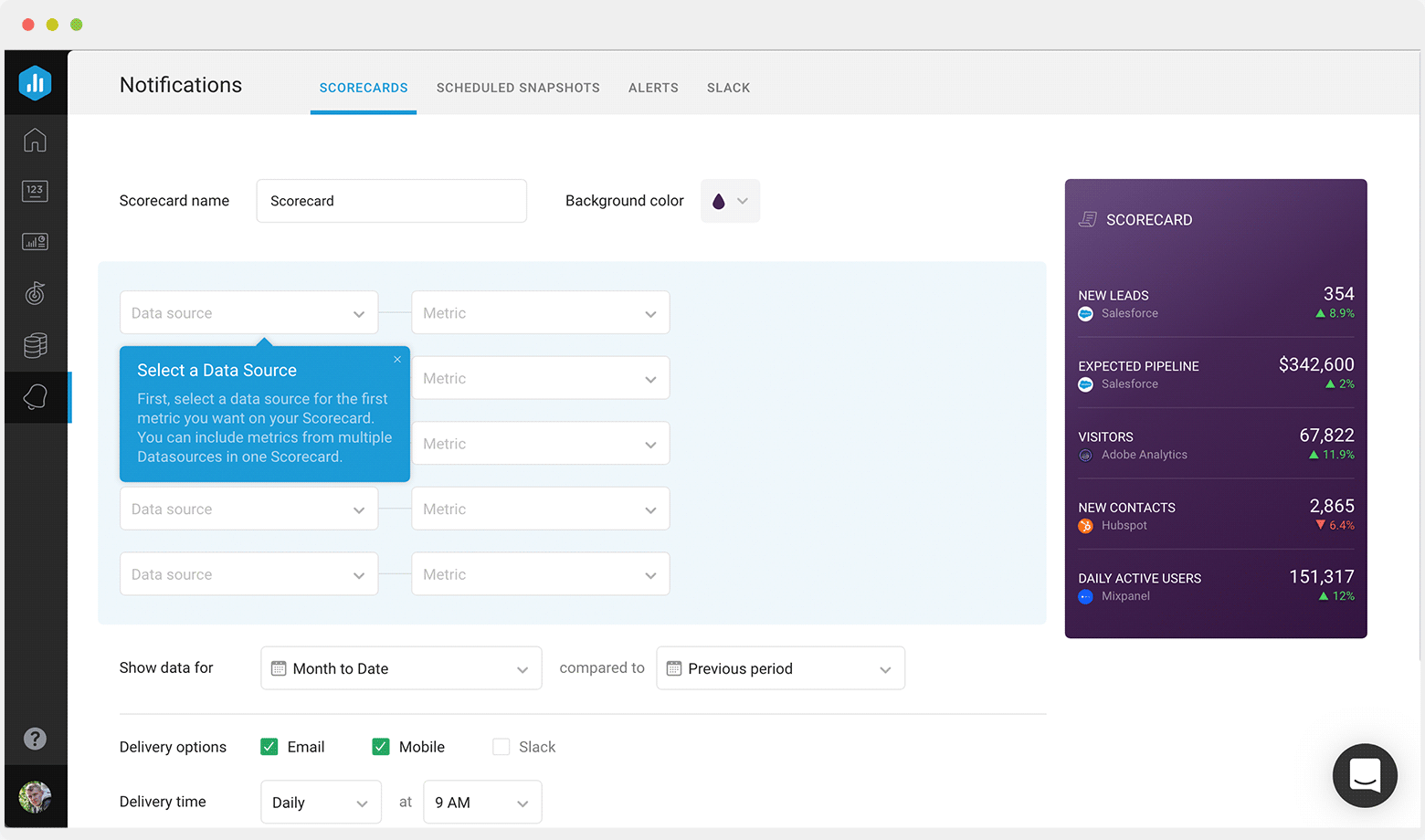Viewport: 1425px width, 840px height.
Task: Click the Expected Pipeline value $342,600
Action: [x=1316, y=364]
